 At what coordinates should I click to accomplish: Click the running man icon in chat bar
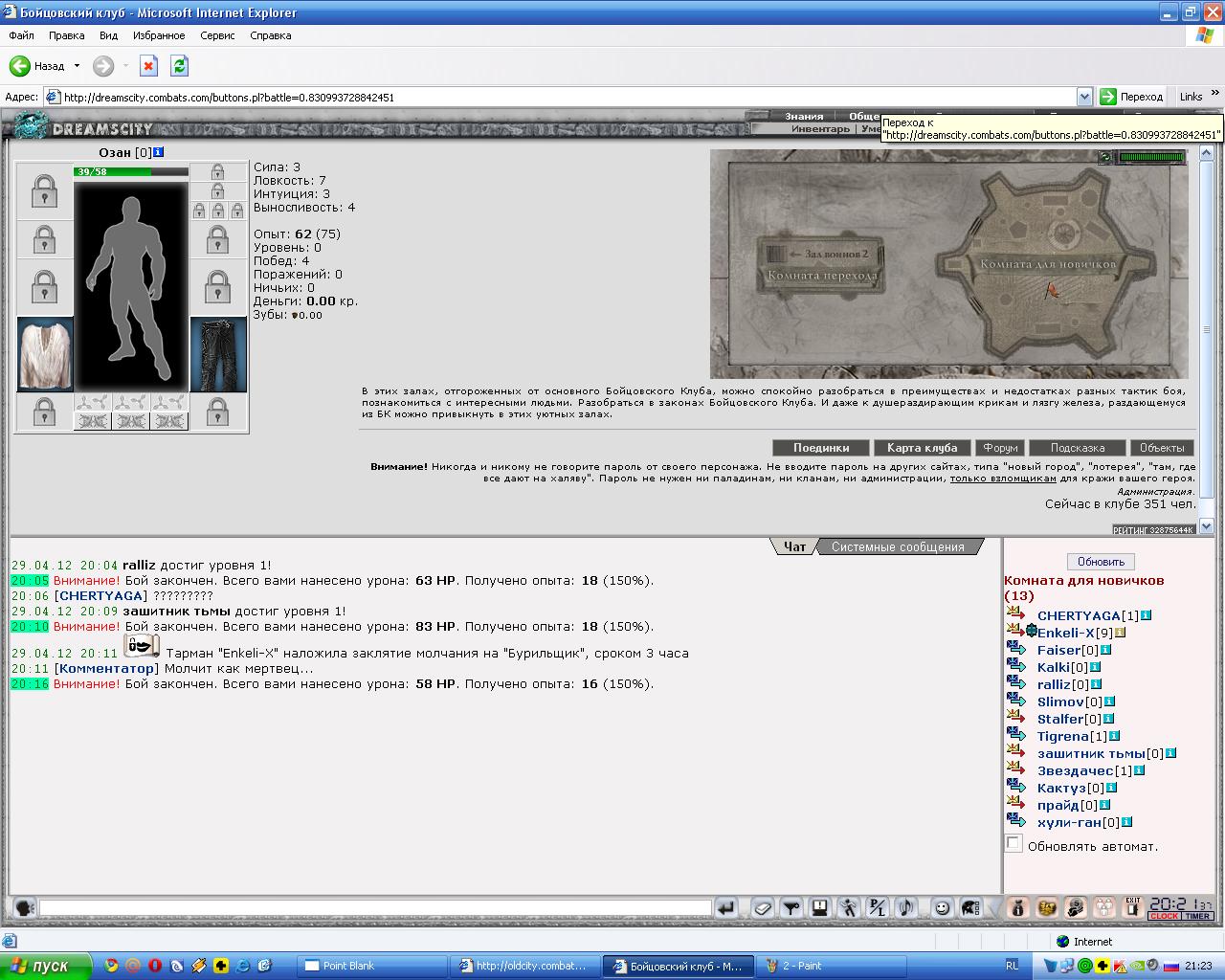[849, 907]
